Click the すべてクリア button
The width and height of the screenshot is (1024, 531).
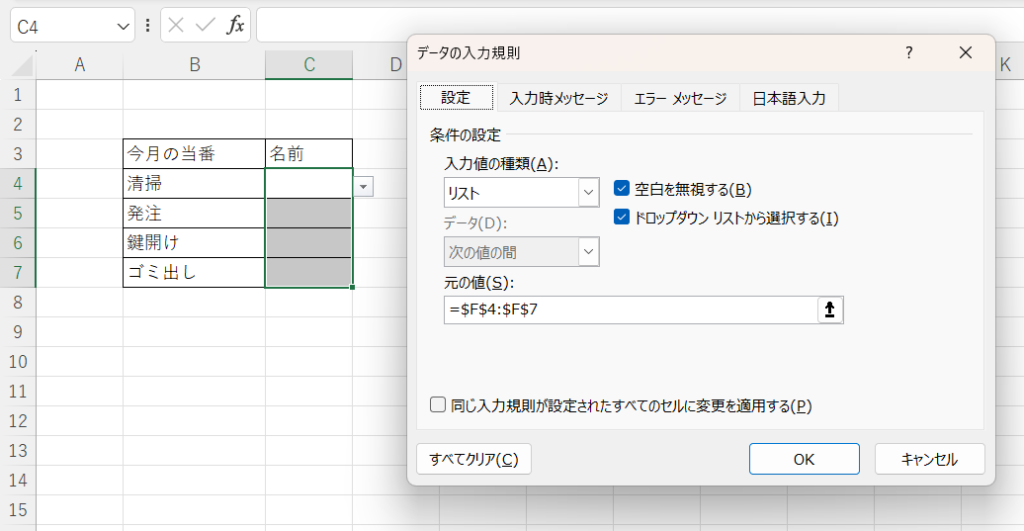point(473,459)
